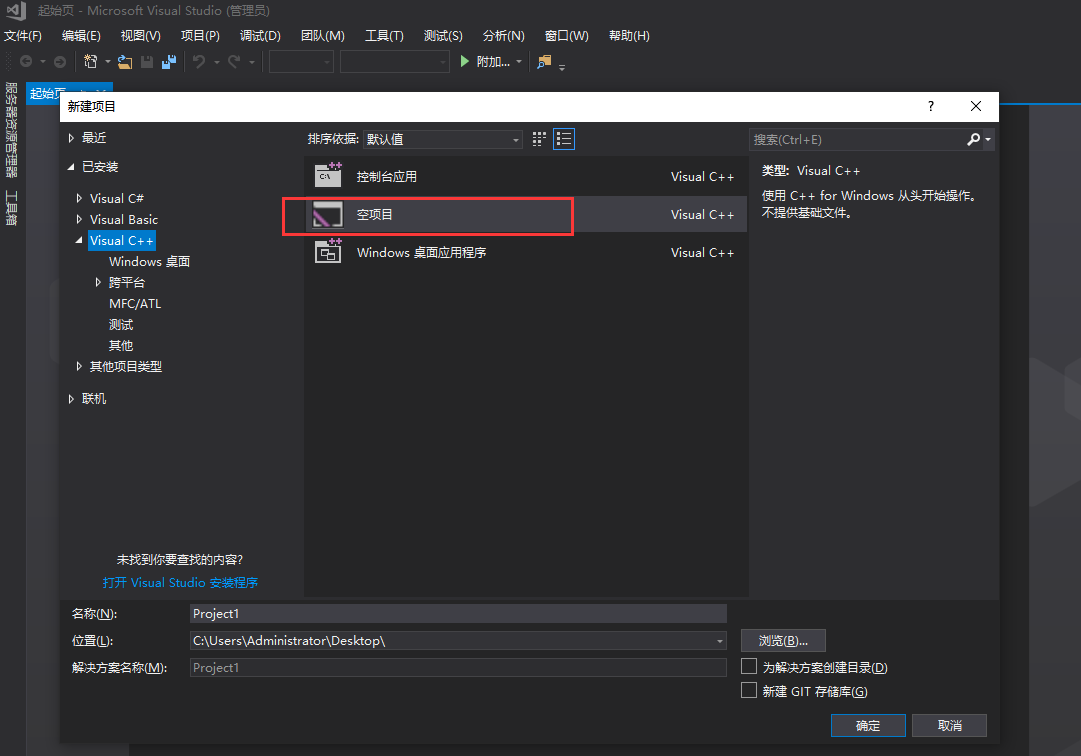Enable 为解决方案创建目录 checkbox
Image resolution: width=1081 pixels, height=756 pixels.
pyautogui.click(x=749, y=666)
